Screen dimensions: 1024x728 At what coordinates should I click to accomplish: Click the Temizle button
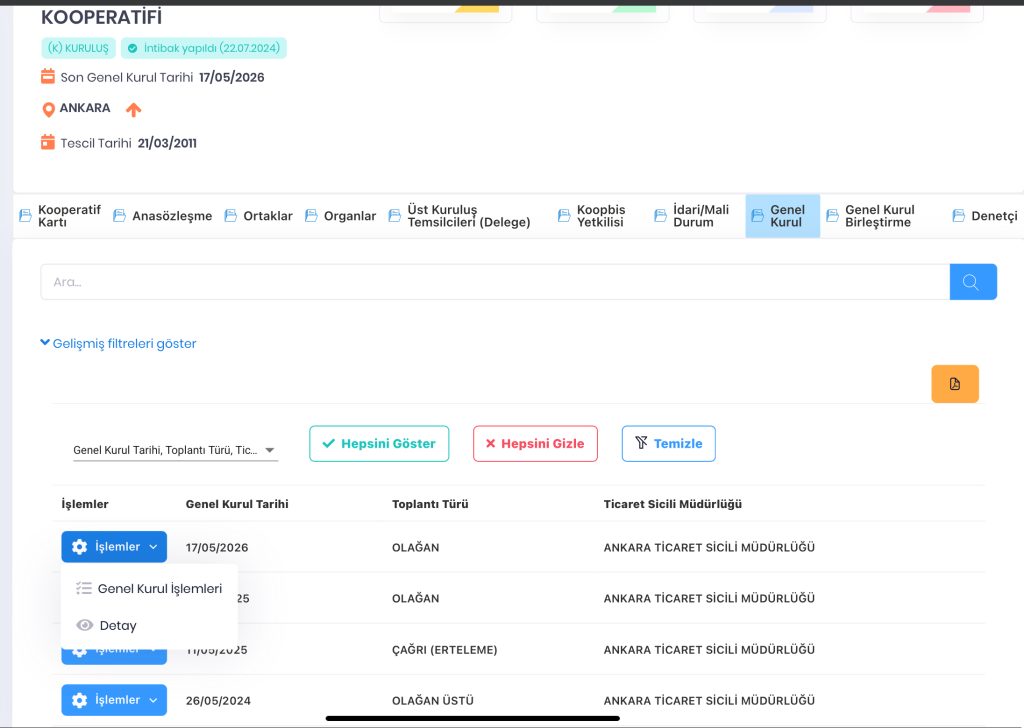pyautogui.click(x=669, y=444)
